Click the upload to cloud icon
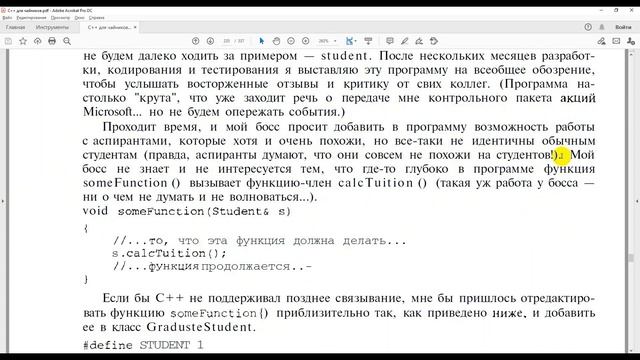 38,41
